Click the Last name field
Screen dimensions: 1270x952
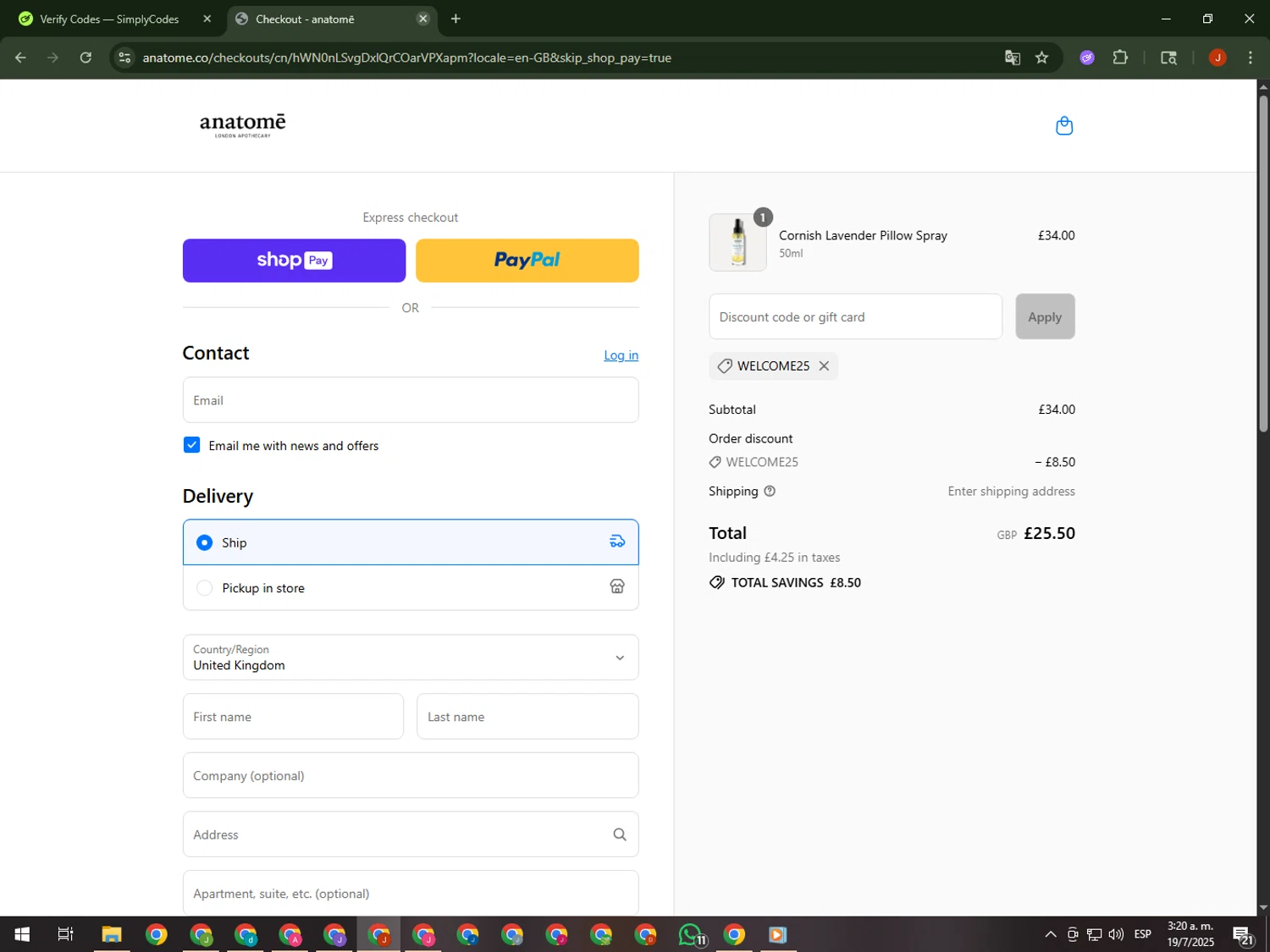point(527,717)
